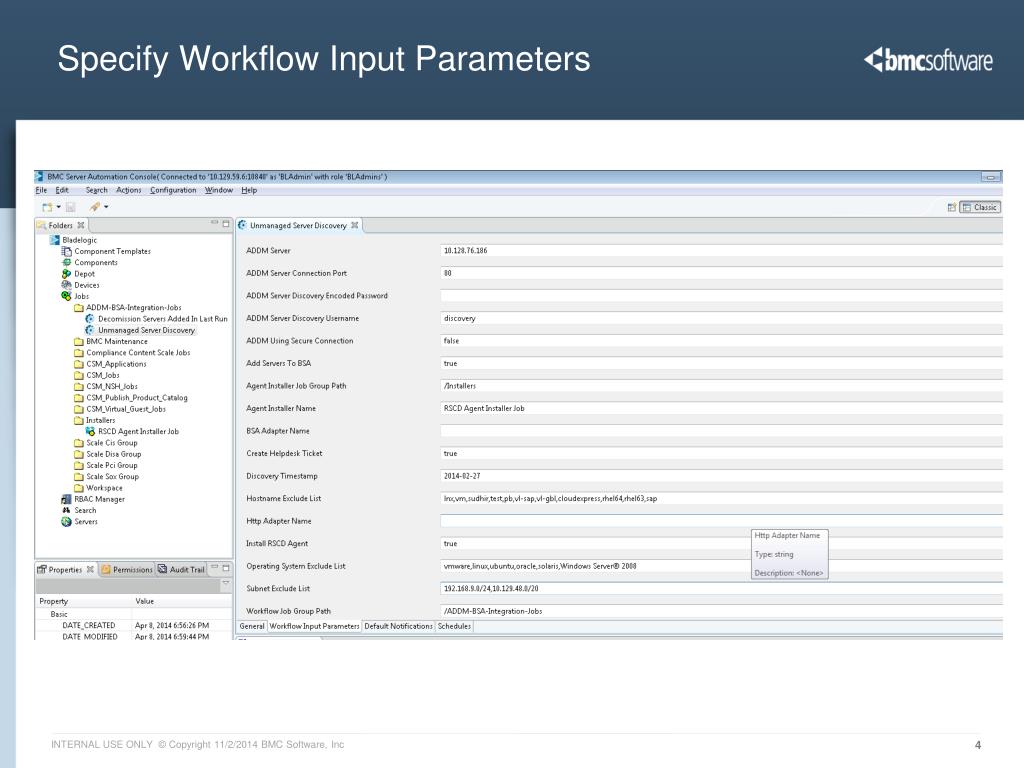The width and height of the screenshot is (1024, 768).
Task: Close the Folders view tab
Action: click(81, 225)
